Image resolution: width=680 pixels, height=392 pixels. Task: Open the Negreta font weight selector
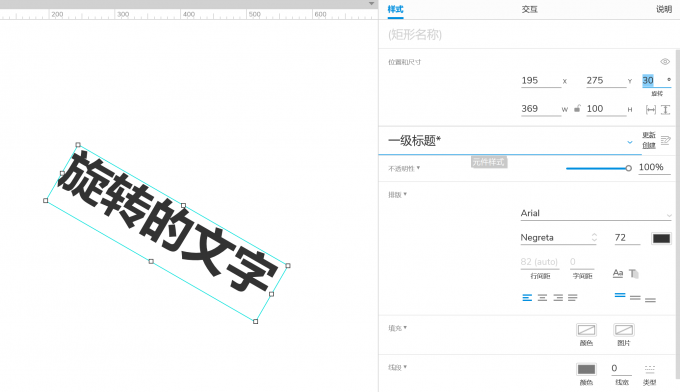pyautogui.click(x=559, y=238)
